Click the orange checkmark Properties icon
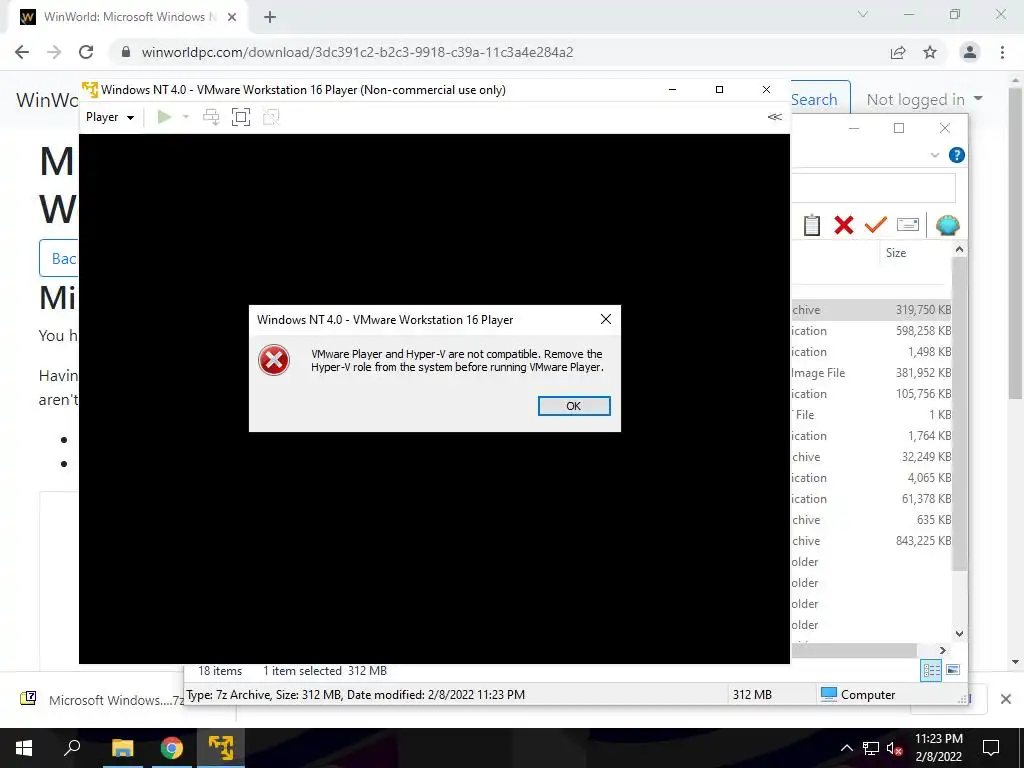This screenshot has width=1024, height=768. pos(875,225)
